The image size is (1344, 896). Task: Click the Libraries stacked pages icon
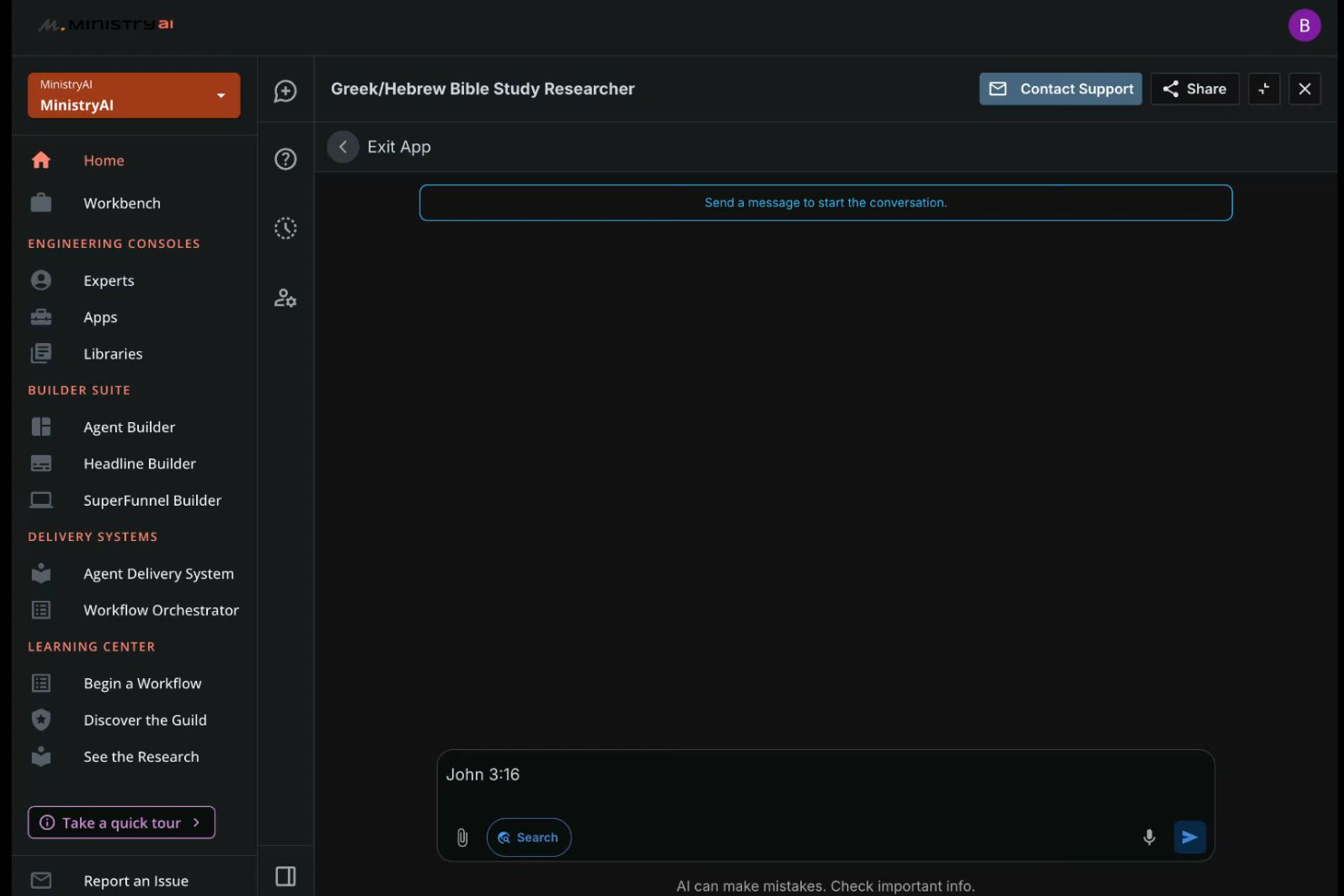pyautogui.click(x=41, y=353)
